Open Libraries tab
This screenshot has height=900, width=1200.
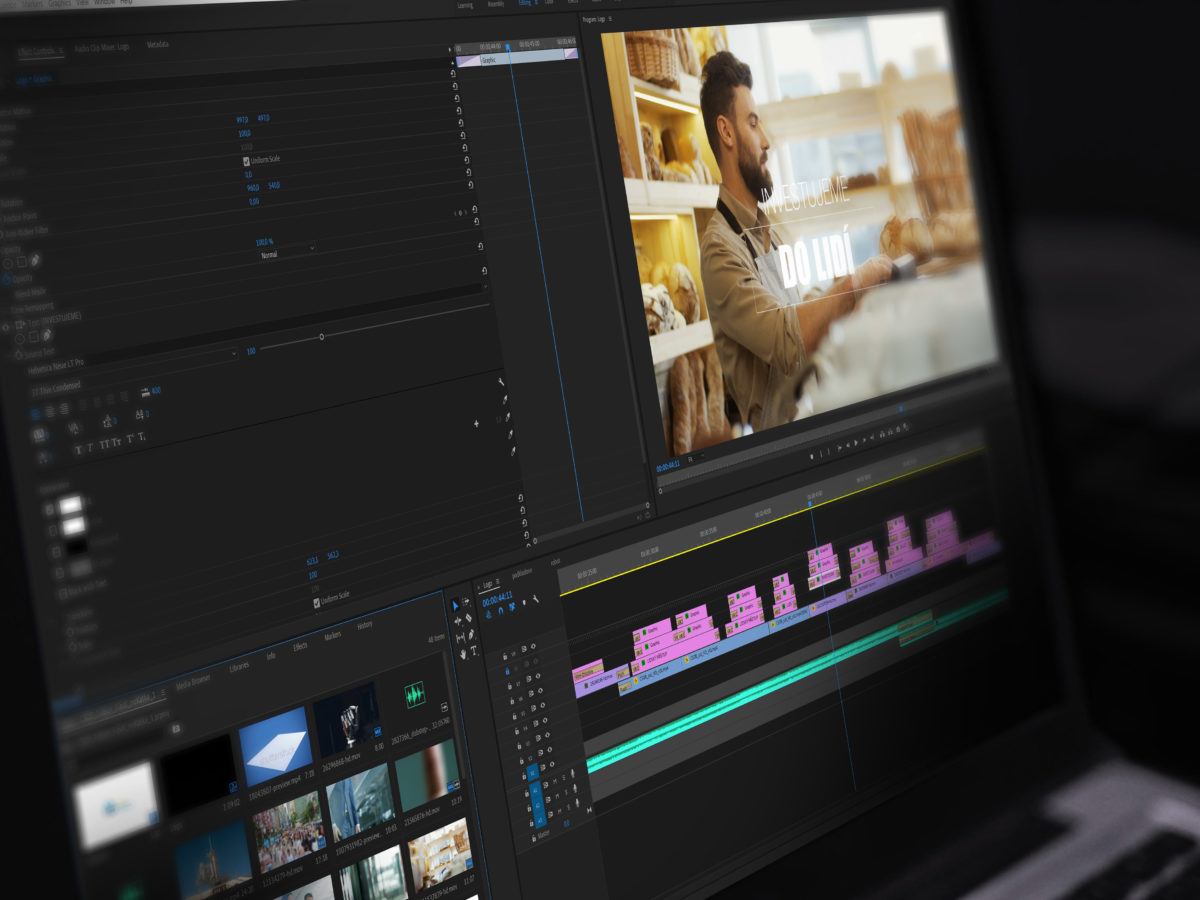tap(240, 666)
